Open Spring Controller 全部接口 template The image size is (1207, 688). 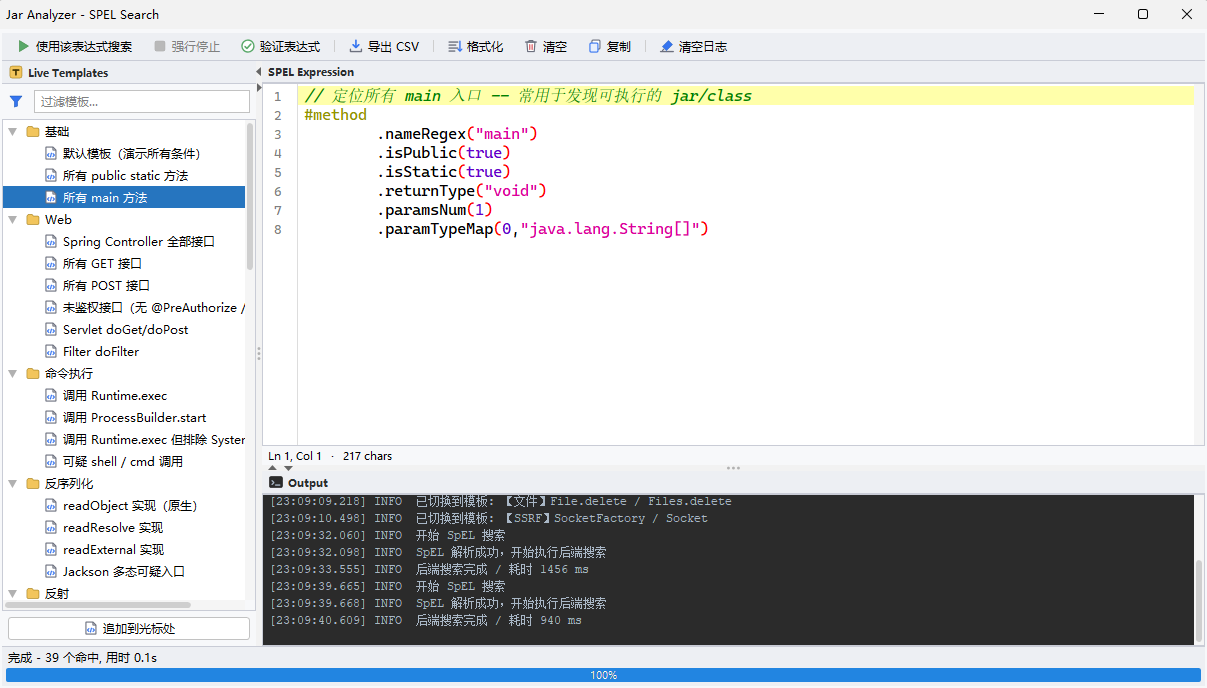(138, 241)
